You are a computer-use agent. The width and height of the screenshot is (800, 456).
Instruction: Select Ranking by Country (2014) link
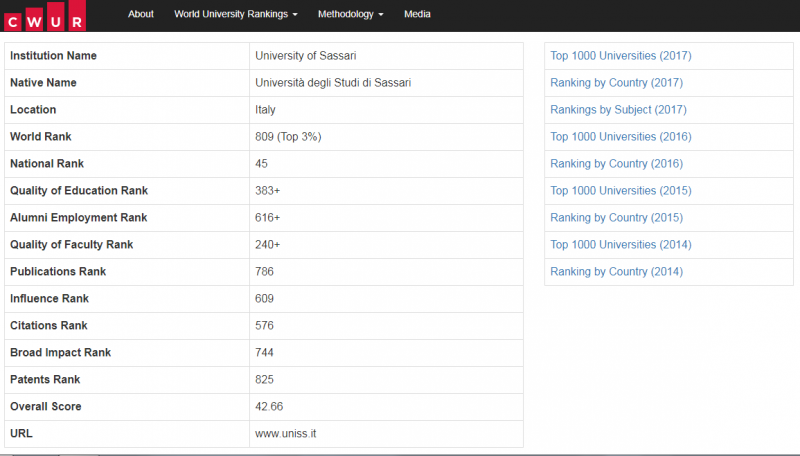coord(616,272)
